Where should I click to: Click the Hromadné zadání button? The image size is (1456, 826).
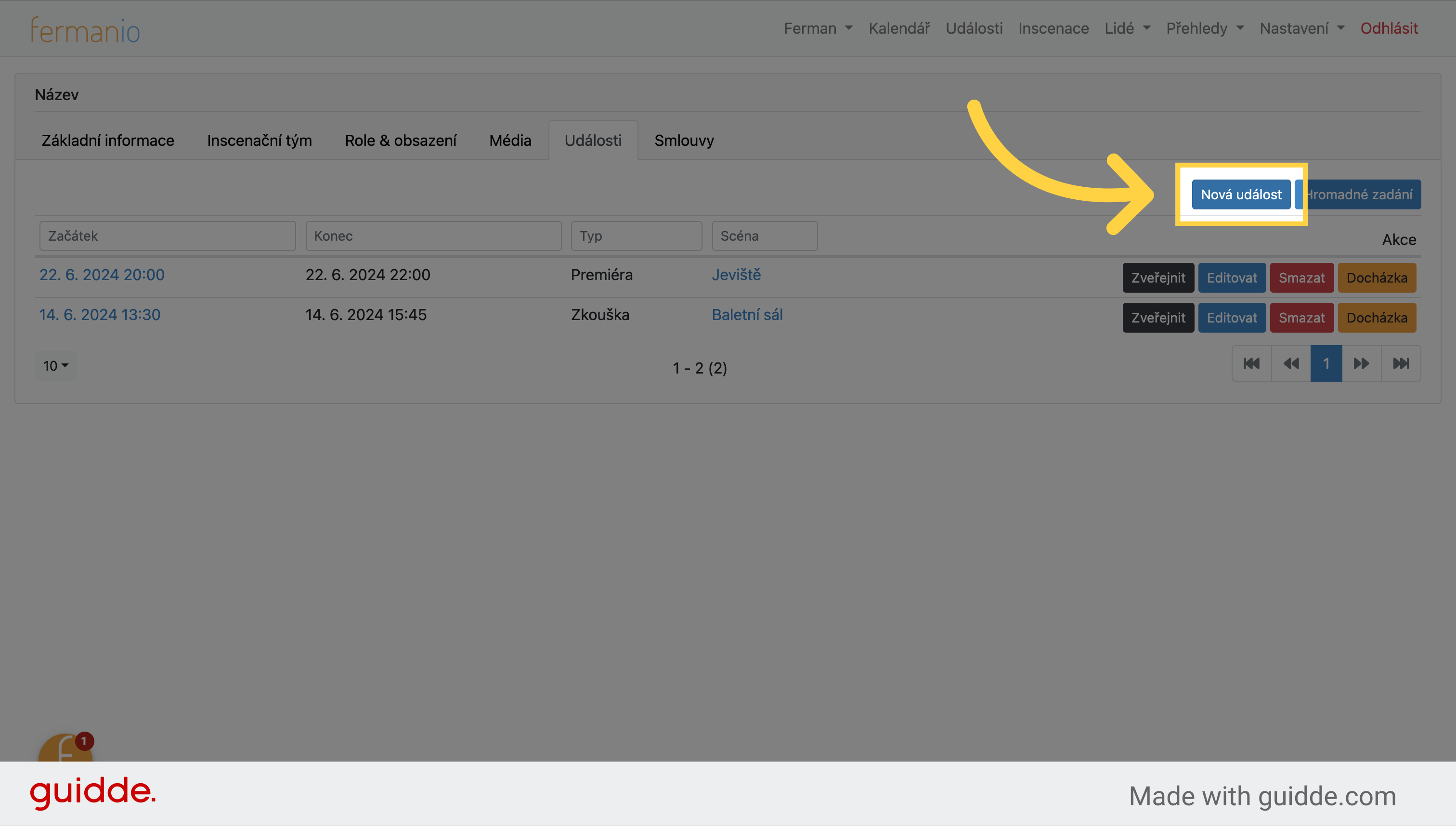pyautogui.click(x=1358, y=194)
